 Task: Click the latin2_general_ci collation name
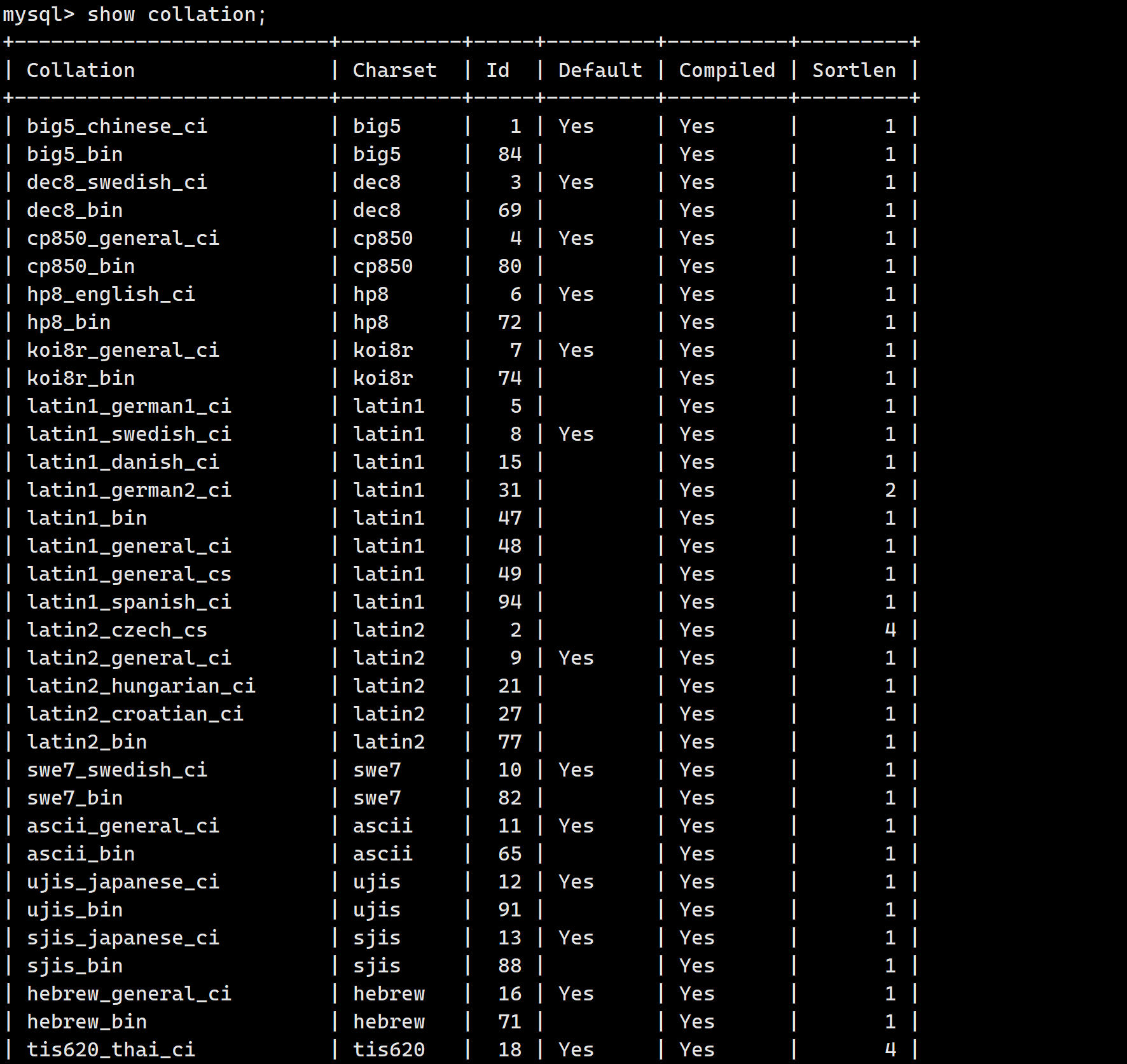tap(129, 658)
